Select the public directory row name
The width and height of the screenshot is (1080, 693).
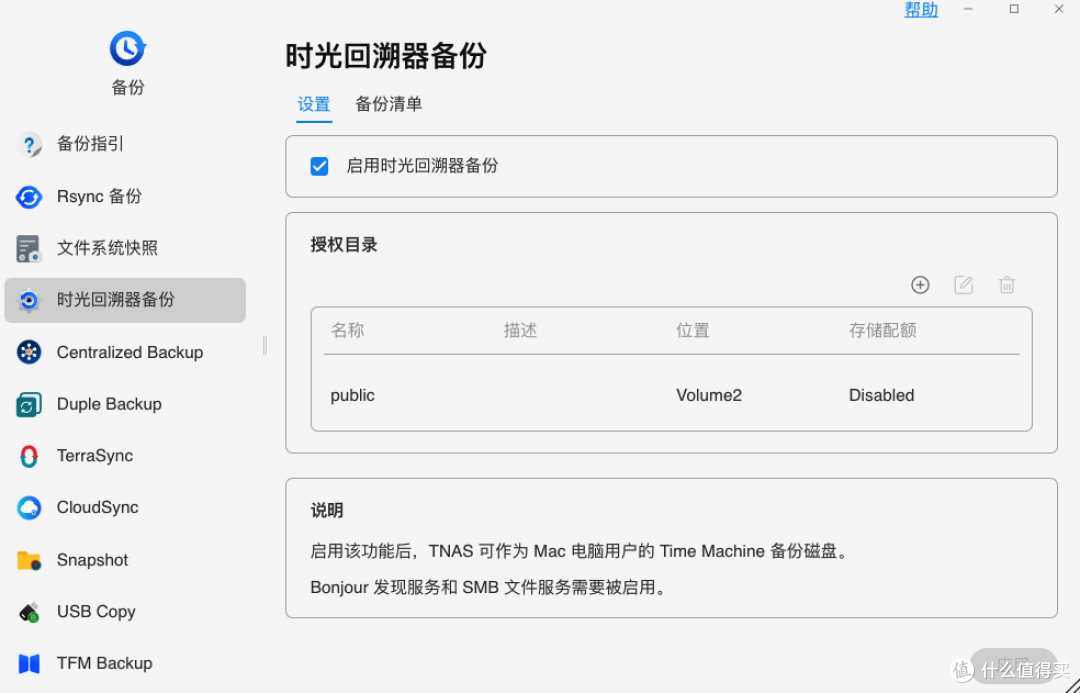pyautogui.click(x=352, y=395)
